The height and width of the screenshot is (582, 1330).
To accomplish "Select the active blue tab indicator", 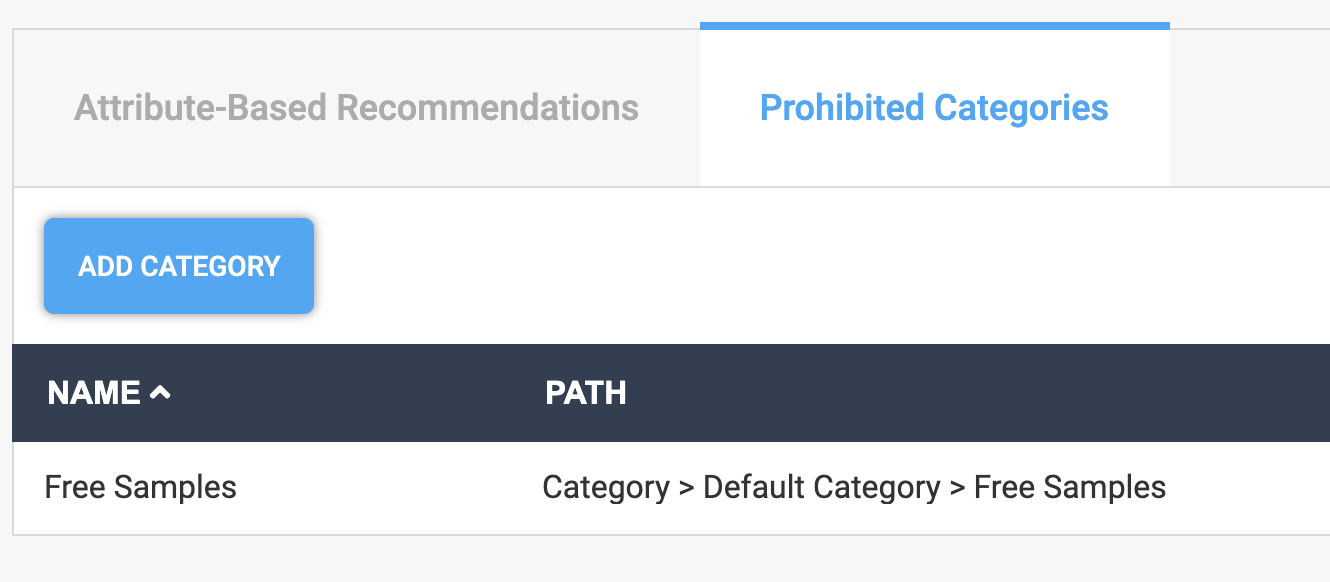I will 934,22.
